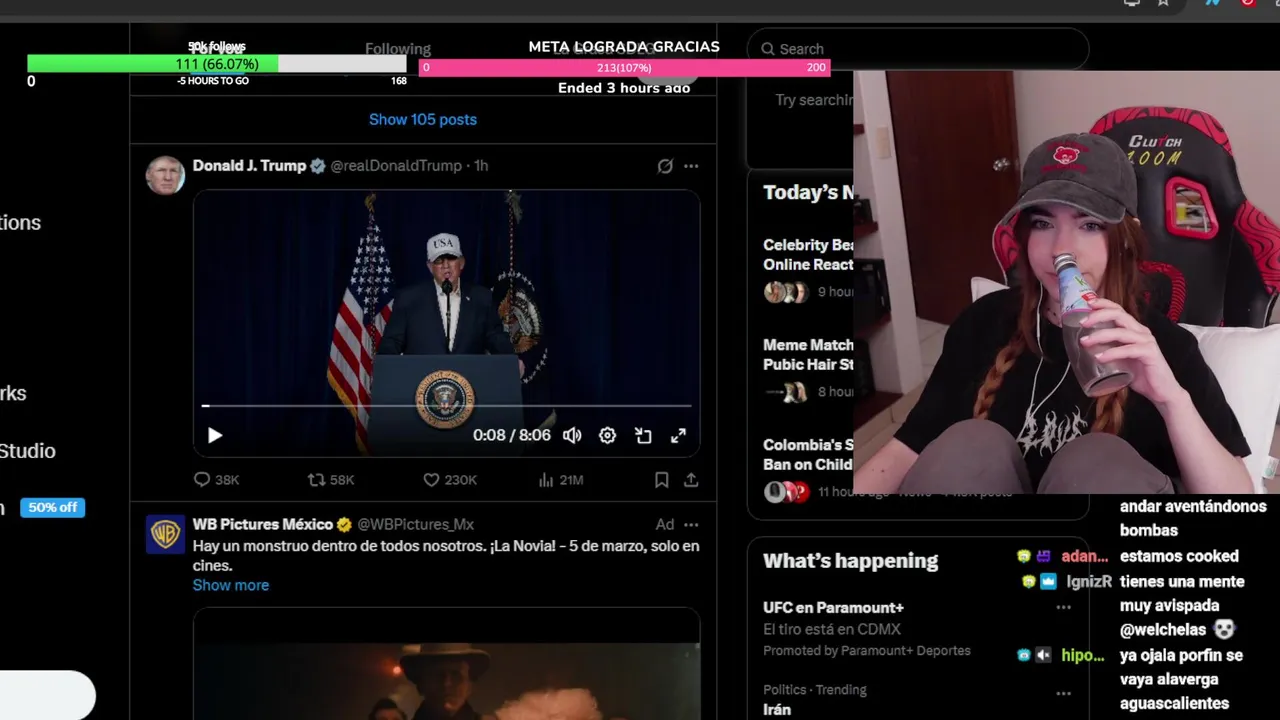1280x720 pixels.
Task: Open Colombia's news item
Action: click(x=808, y=455)
